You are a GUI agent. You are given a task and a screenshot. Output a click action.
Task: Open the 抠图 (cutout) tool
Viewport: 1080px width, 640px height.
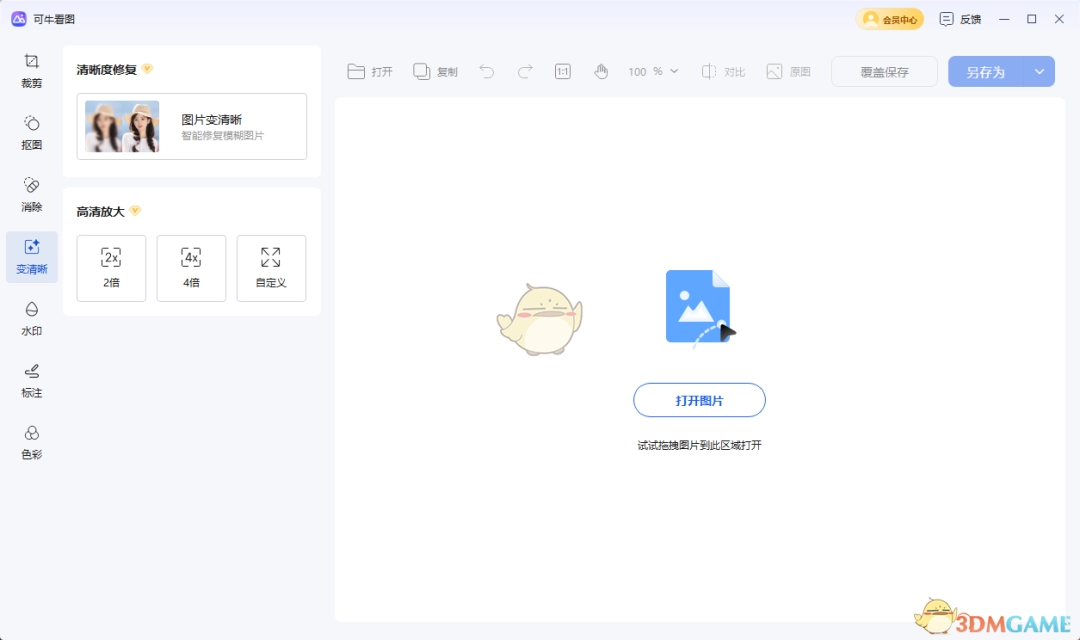[x=31, y=133]
